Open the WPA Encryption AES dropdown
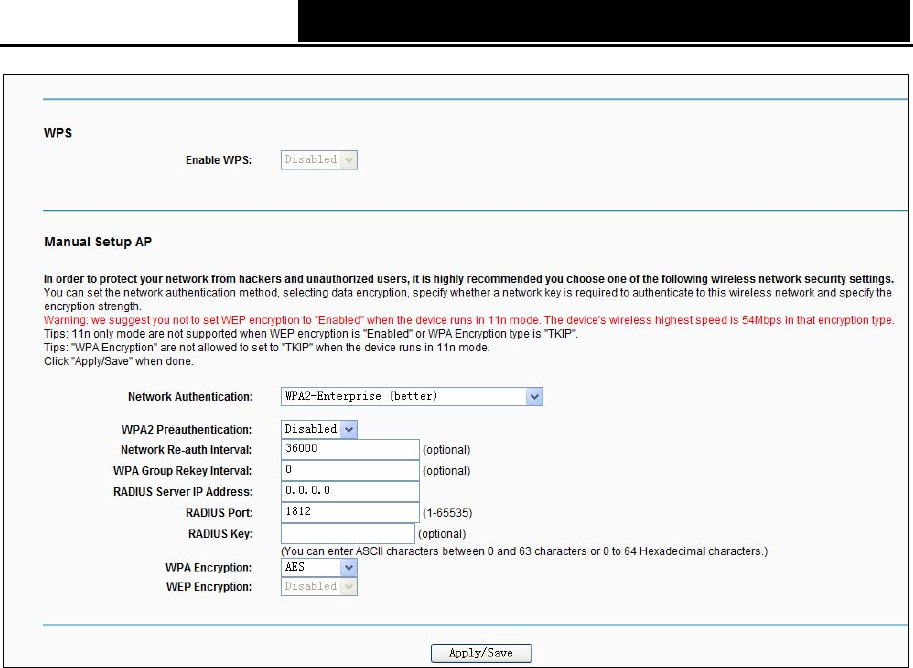Image resolution: width=913 pixels, height=668 pixels. (x=319, y=567)
